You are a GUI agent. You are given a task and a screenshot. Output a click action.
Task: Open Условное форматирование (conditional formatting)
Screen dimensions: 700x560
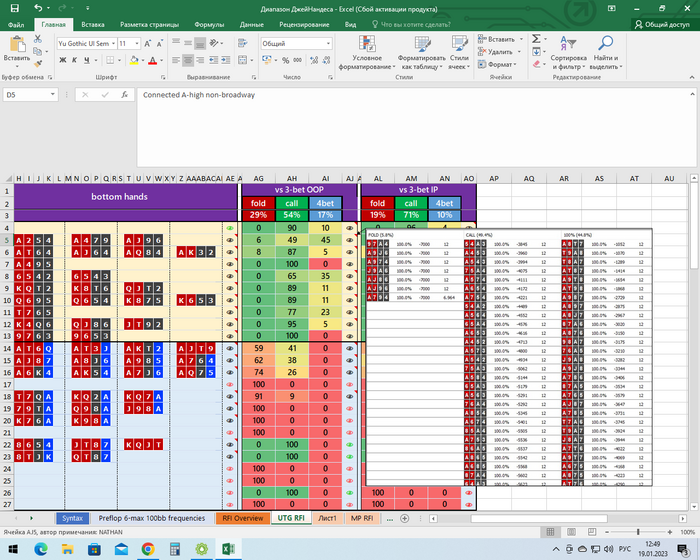pos(367,53)
